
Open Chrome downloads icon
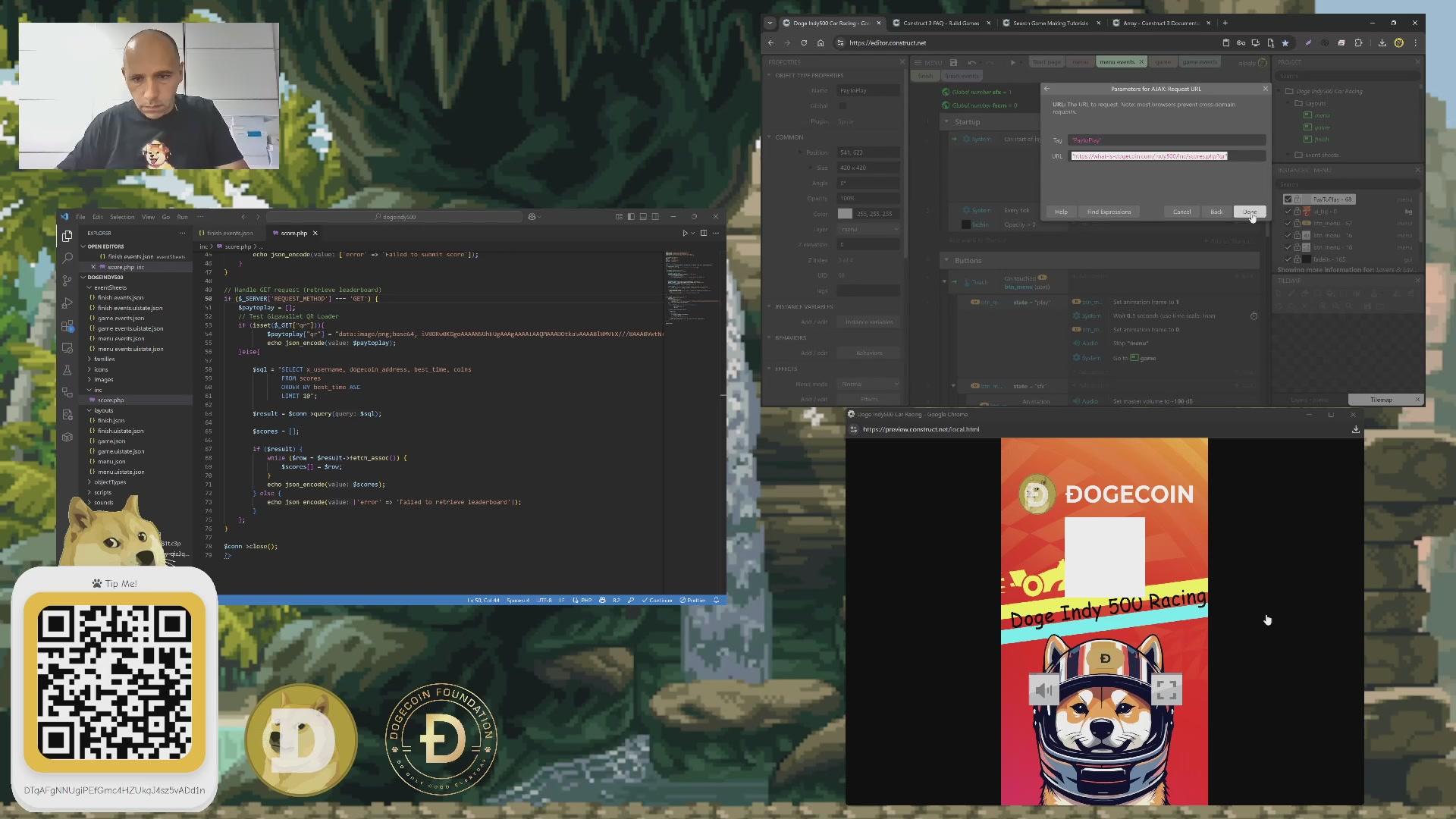(1382, 43)
